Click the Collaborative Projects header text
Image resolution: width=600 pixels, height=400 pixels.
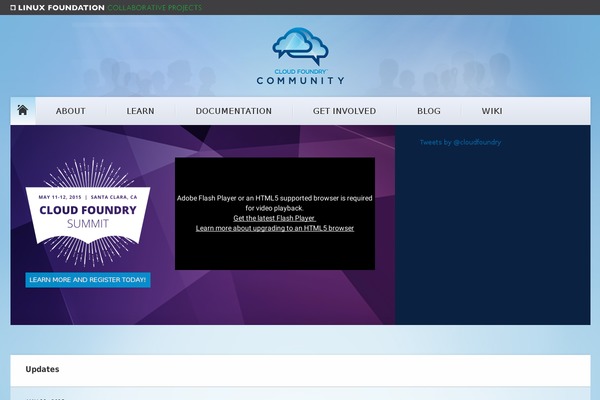(155, 8)
